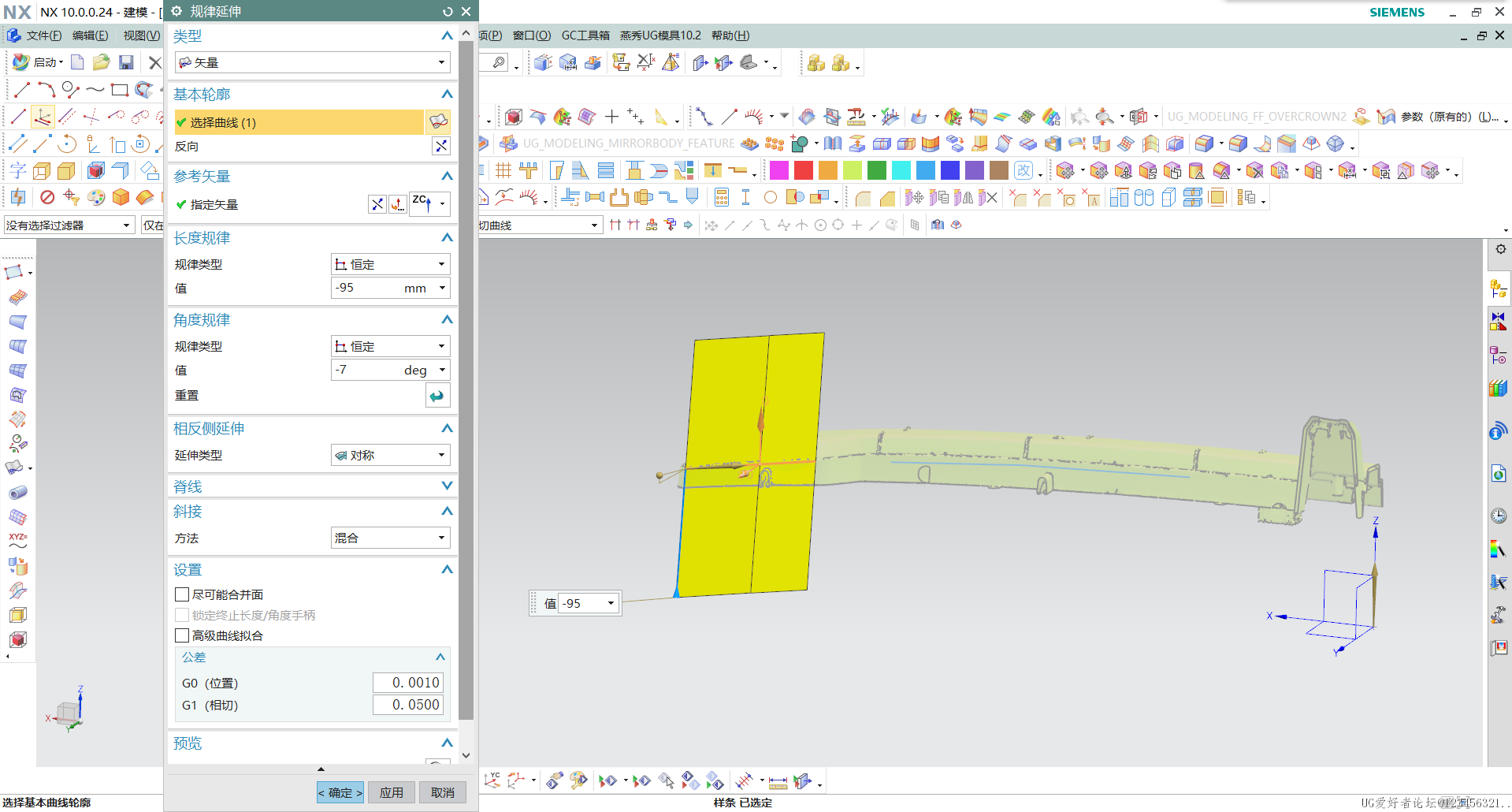Click the settings gear icon on right sidebar

pyautogui.click(x=1500, y=249)
